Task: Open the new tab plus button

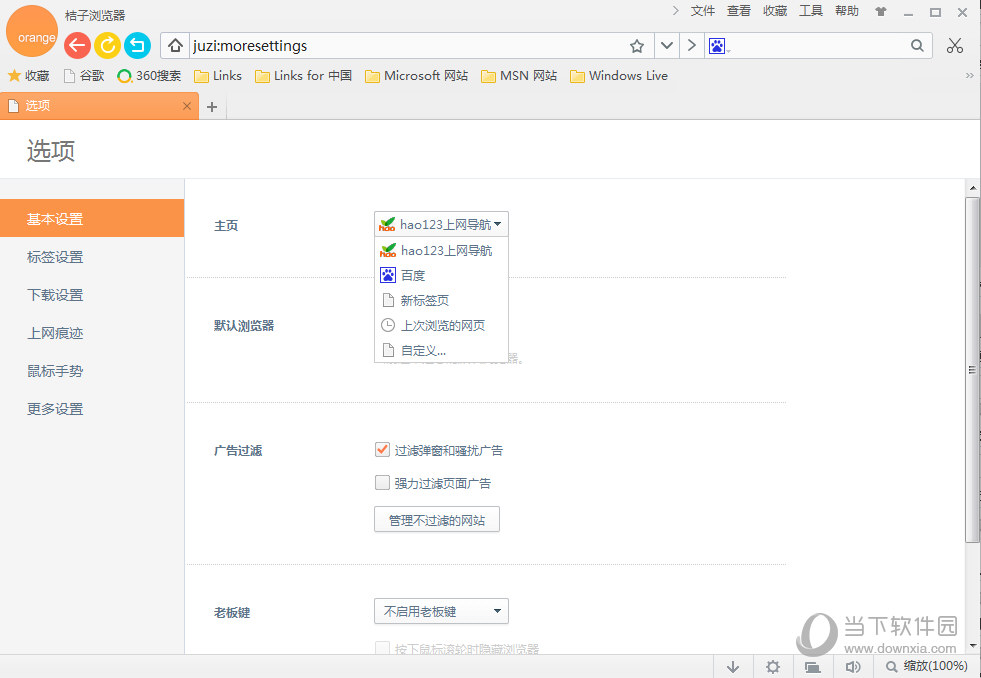Action: 212,107
